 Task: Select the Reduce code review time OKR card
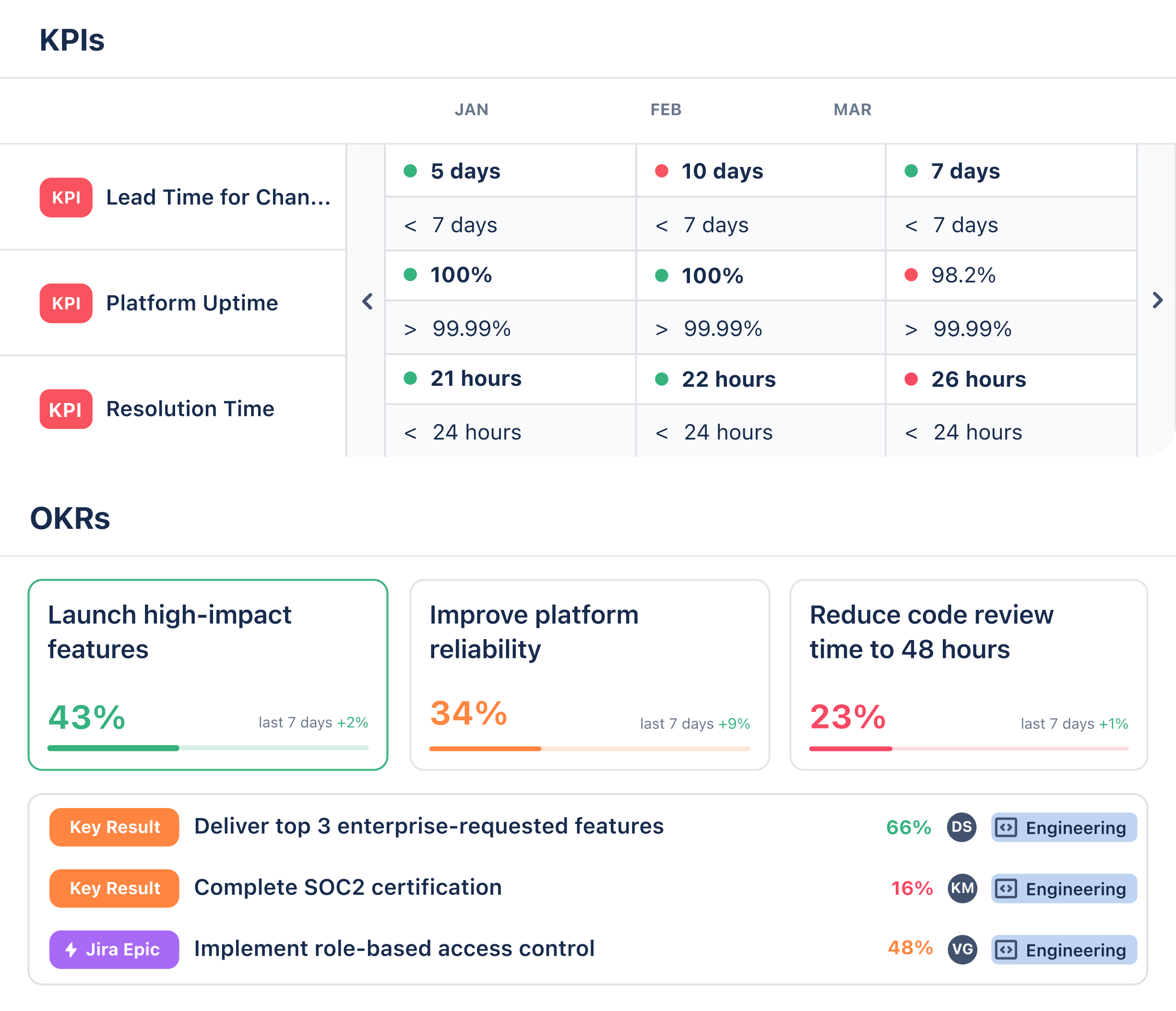(969, 675)
